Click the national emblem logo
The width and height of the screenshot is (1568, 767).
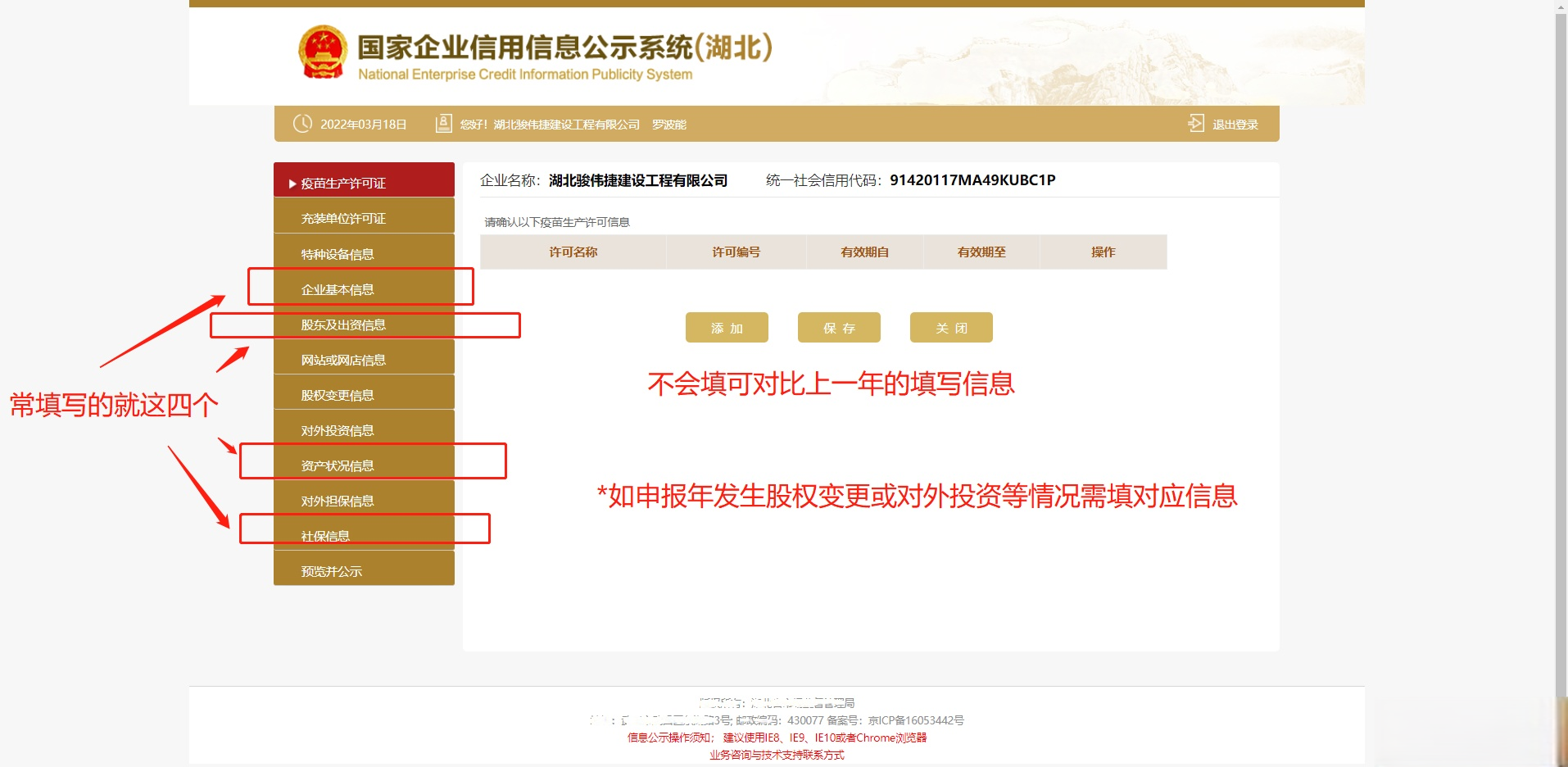pyautogui.click(x=322, y=52)
